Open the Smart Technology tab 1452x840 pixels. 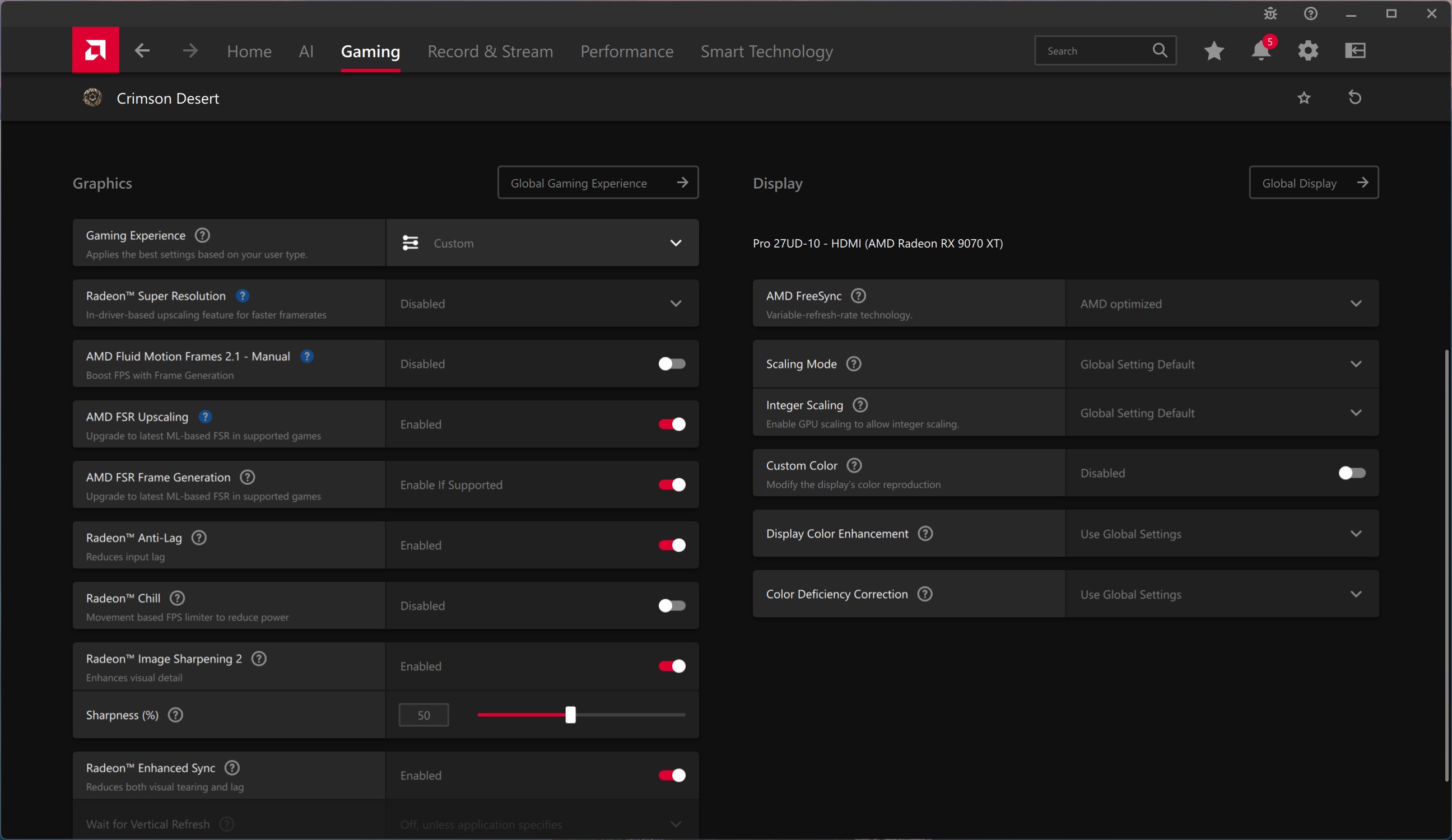pyautogui.click(x=767, y=52)
